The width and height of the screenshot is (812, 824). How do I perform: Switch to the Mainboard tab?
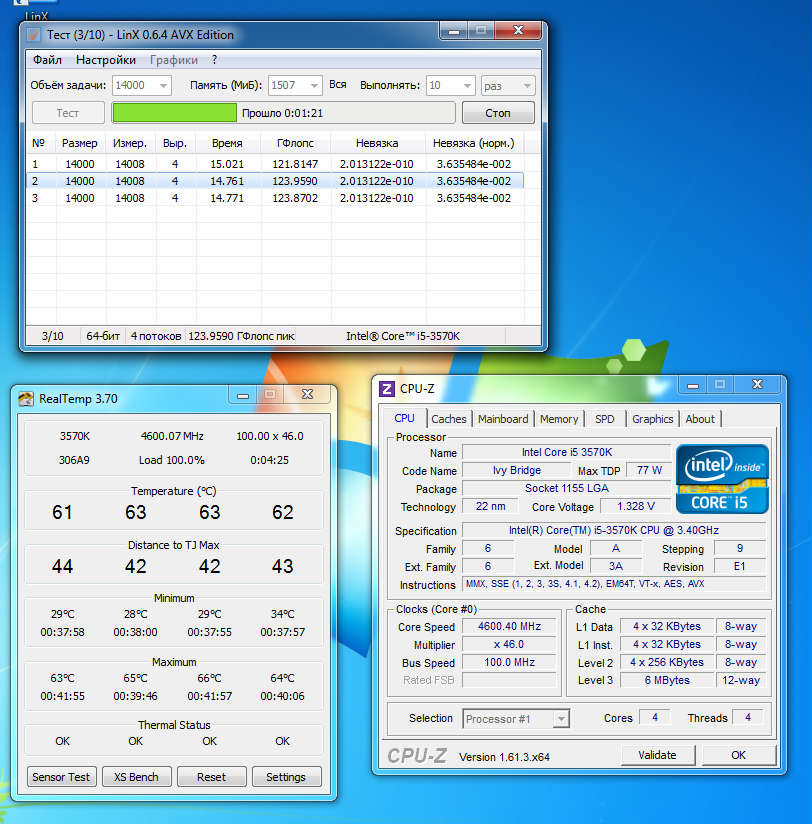click(x=503, y=419)
